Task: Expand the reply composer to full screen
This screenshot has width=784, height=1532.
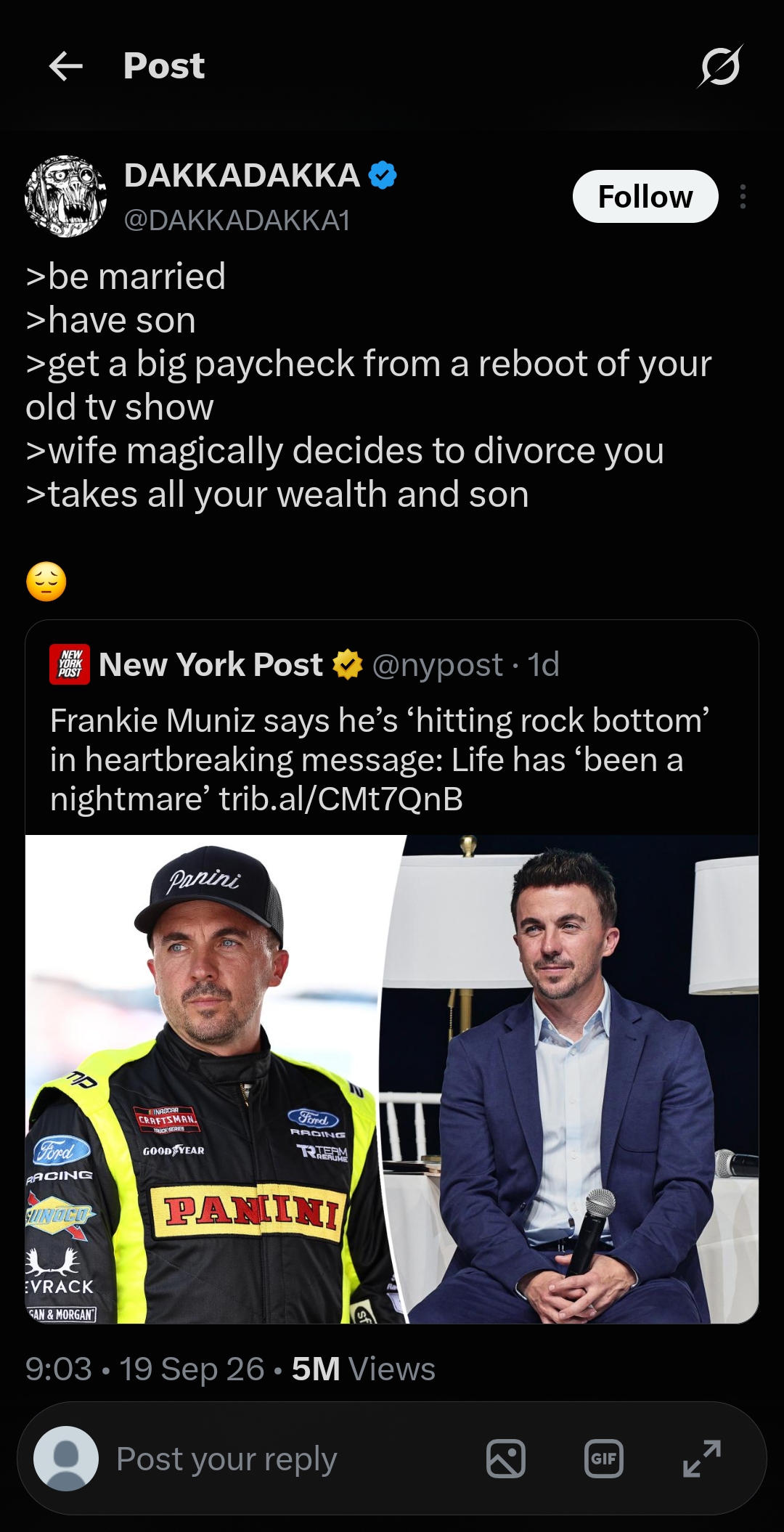Action: coord(702,1459)
